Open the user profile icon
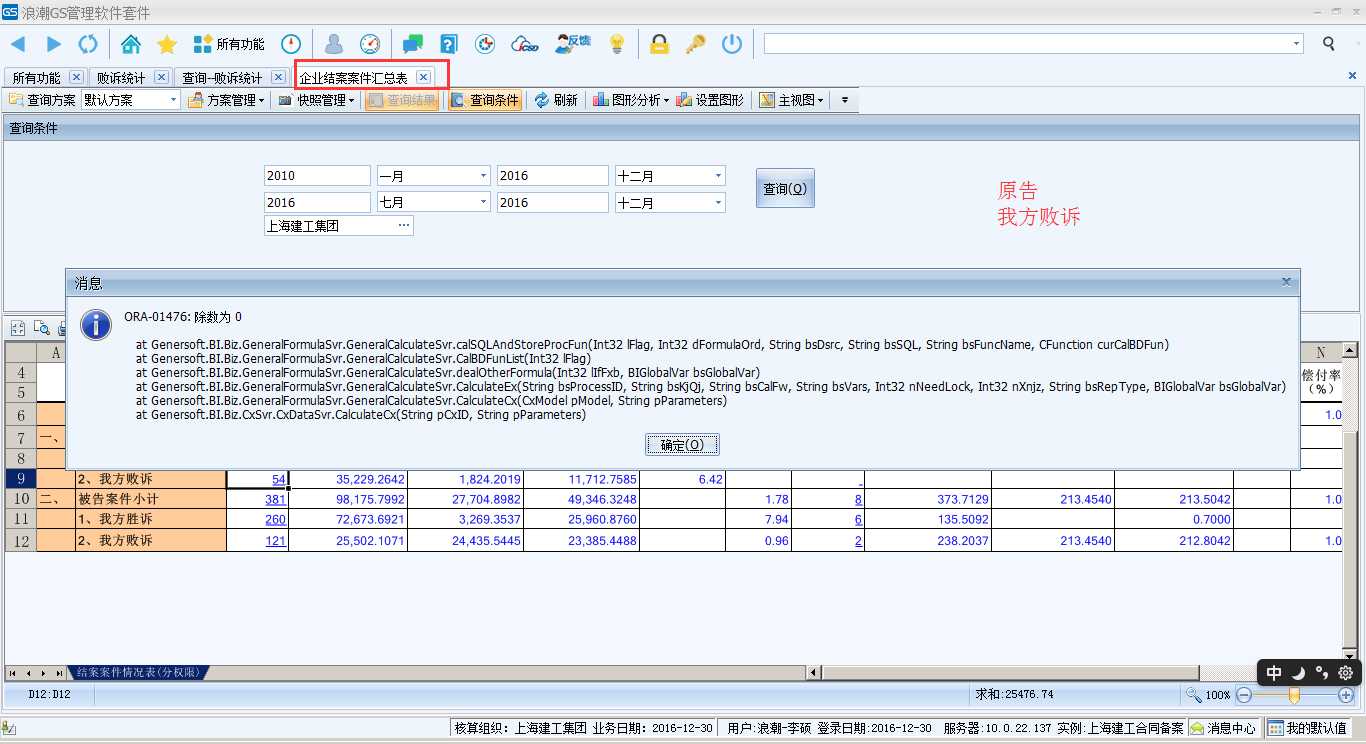 (x=334, y=44)
